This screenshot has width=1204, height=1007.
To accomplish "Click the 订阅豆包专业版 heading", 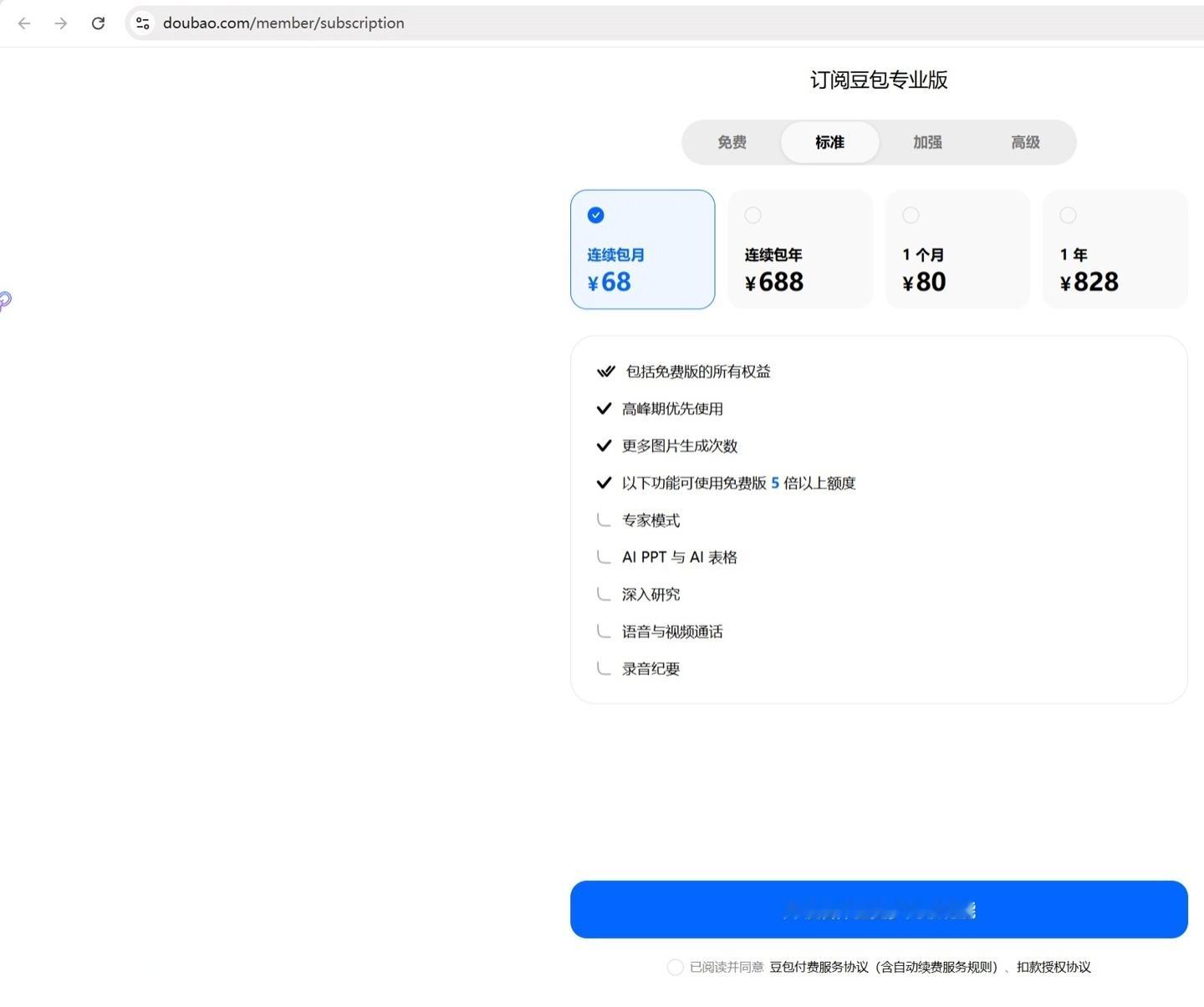I will click(879, 80).
